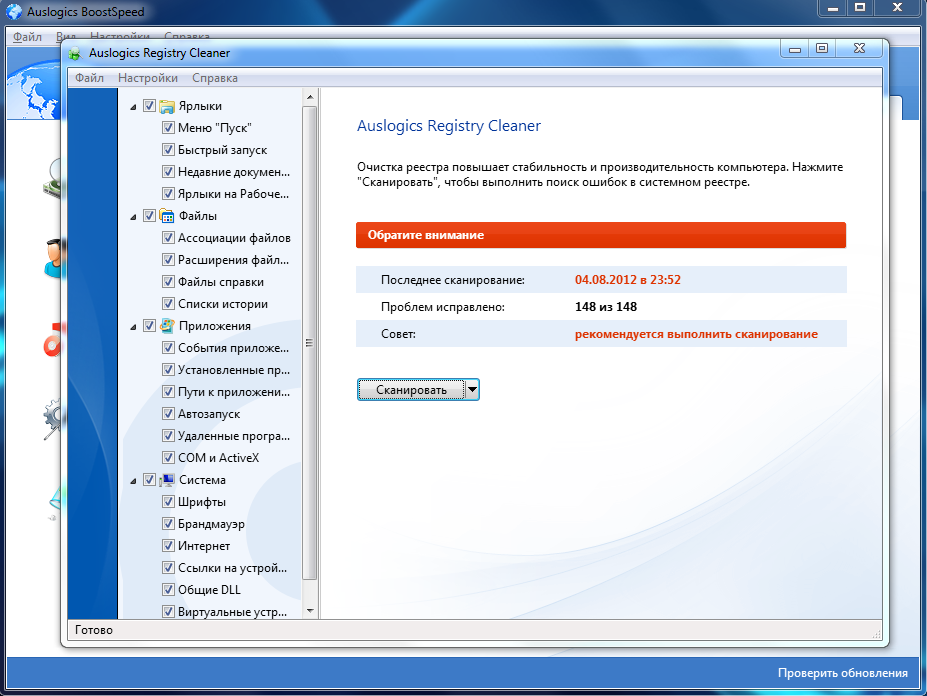The image size is (927, 696).
Task: Toggle the Файлы справки checkbox
Action: [168, 281]
